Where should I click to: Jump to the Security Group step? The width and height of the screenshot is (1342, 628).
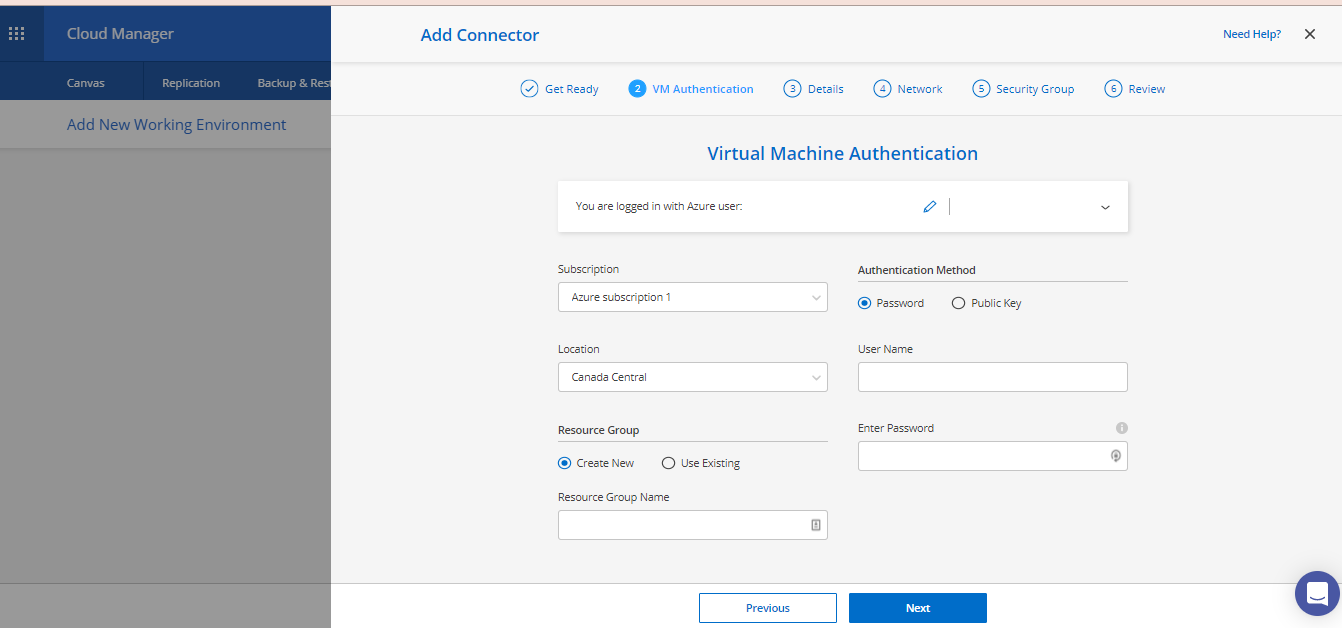click(x=1023, y=89)
